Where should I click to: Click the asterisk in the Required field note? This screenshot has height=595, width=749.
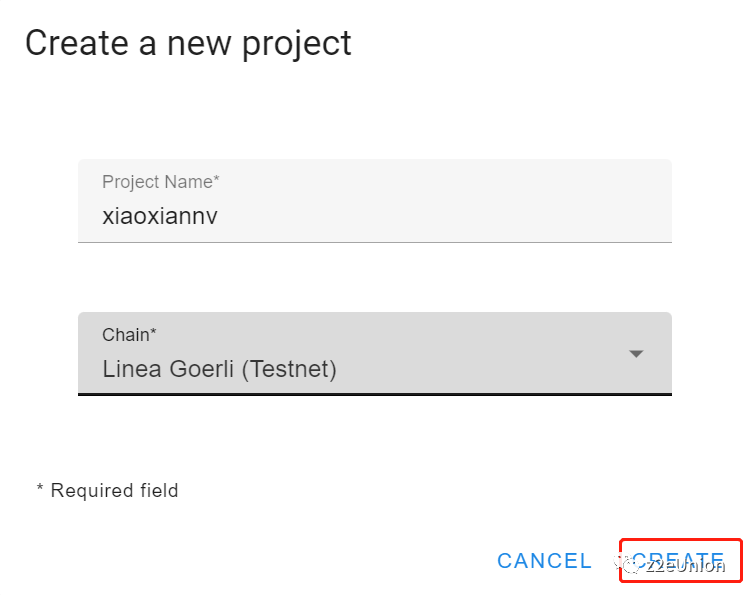(x=41, y=490)
